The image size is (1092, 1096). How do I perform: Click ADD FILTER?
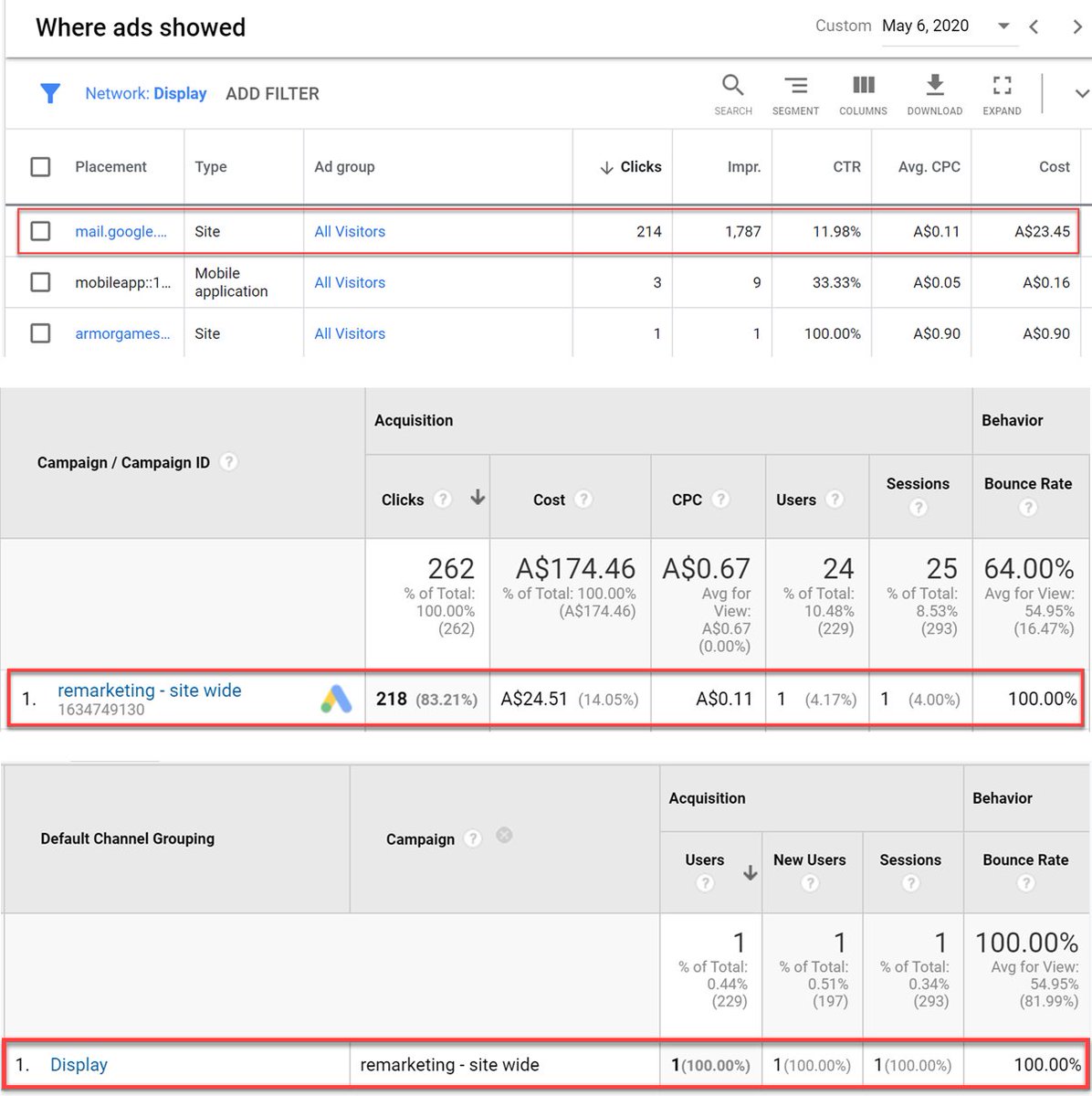pos(272,93)
